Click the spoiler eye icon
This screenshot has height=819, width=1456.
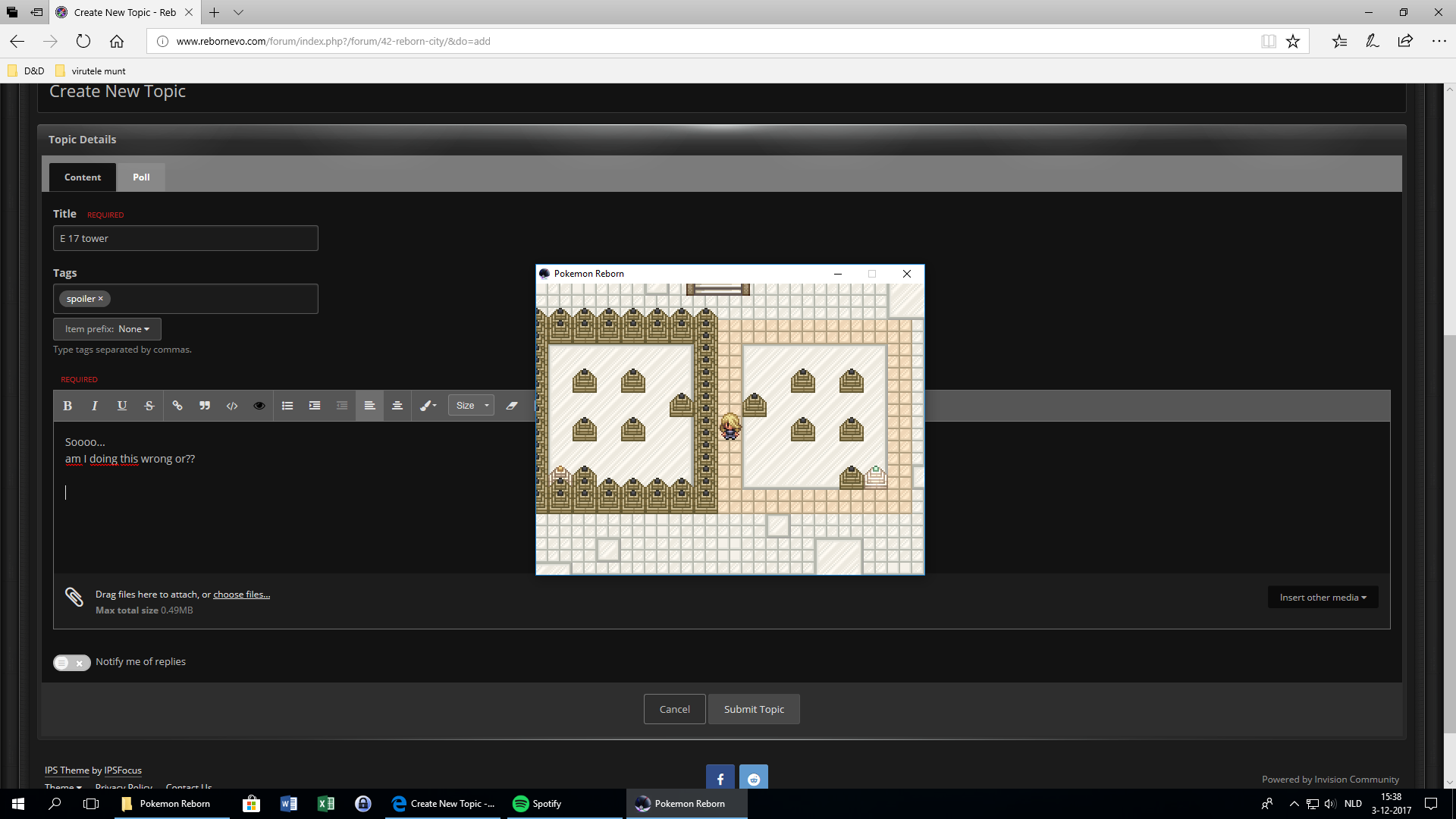(x=259, y=406)
